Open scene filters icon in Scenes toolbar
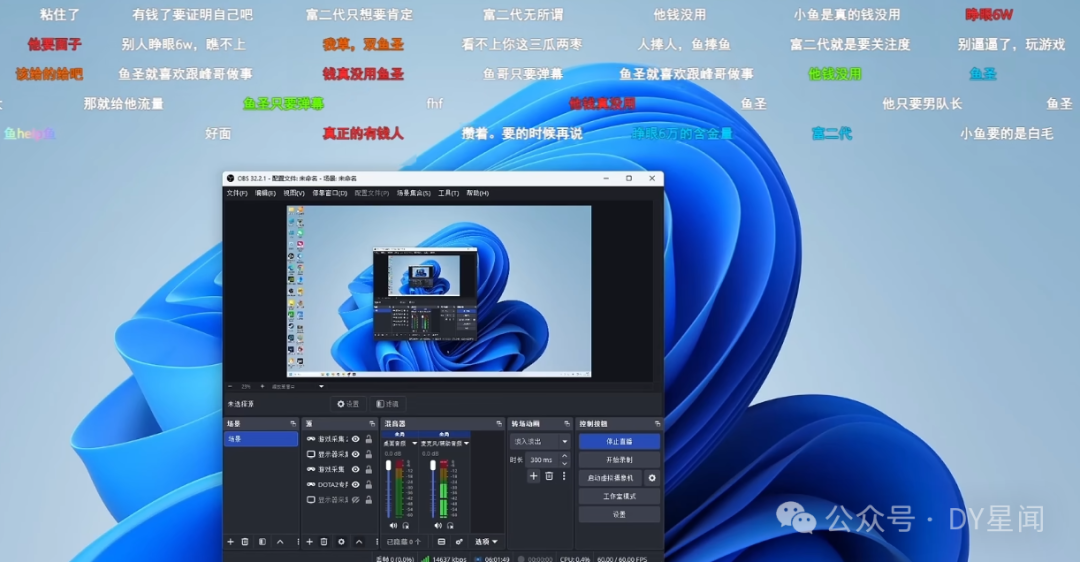 (x=262, y=542)
